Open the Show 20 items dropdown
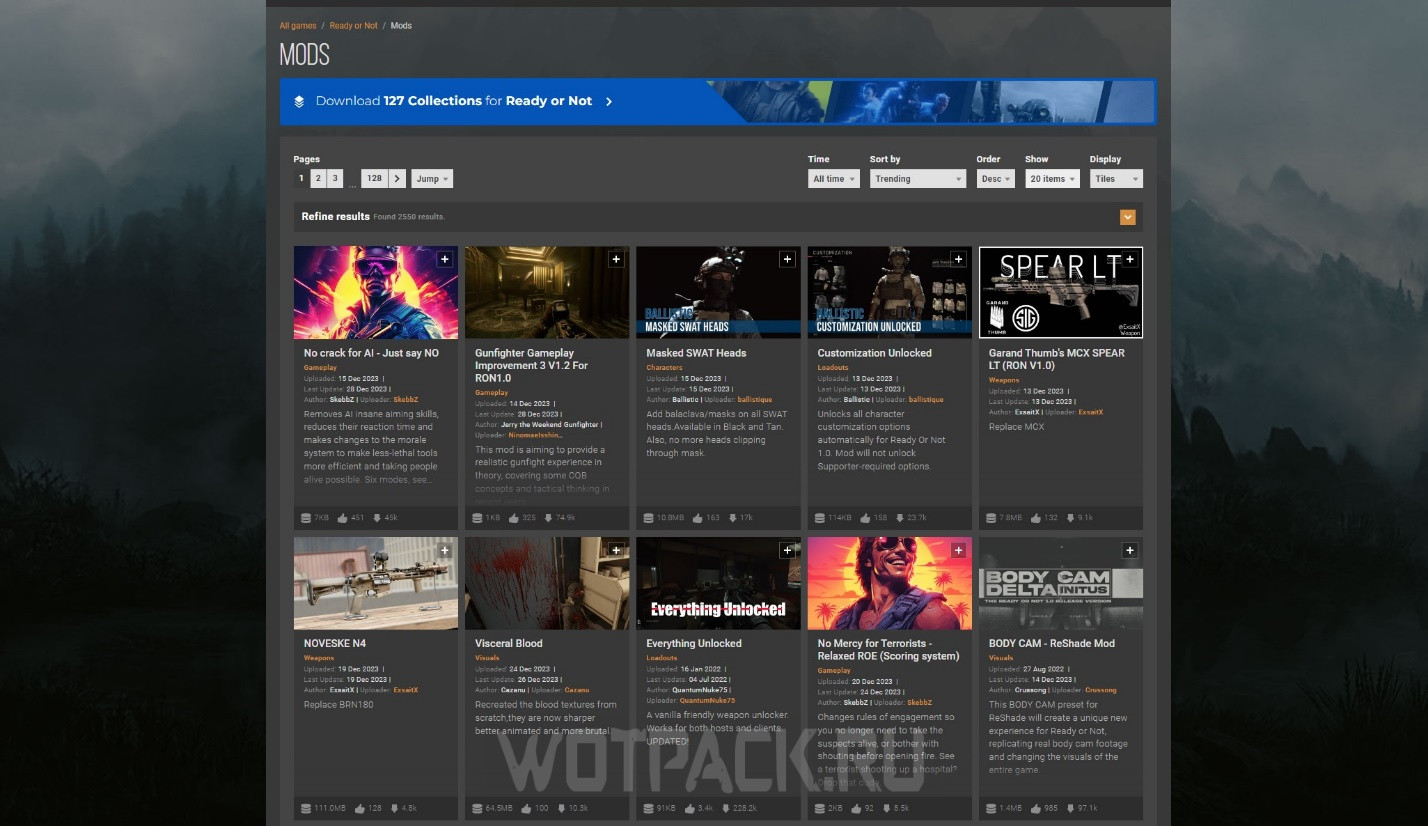 coord(1053,179)
